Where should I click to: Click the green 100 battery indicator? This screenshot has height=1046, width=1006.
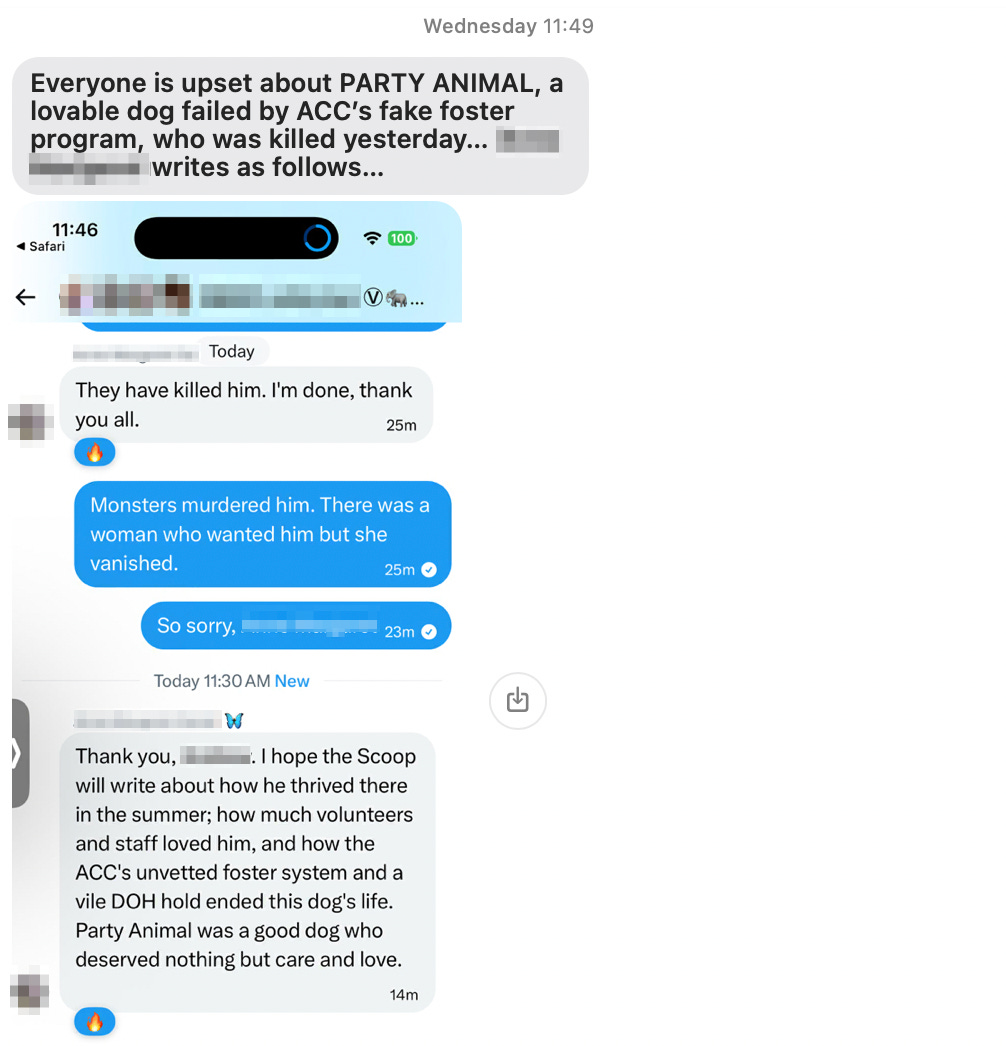coord(402,238)
